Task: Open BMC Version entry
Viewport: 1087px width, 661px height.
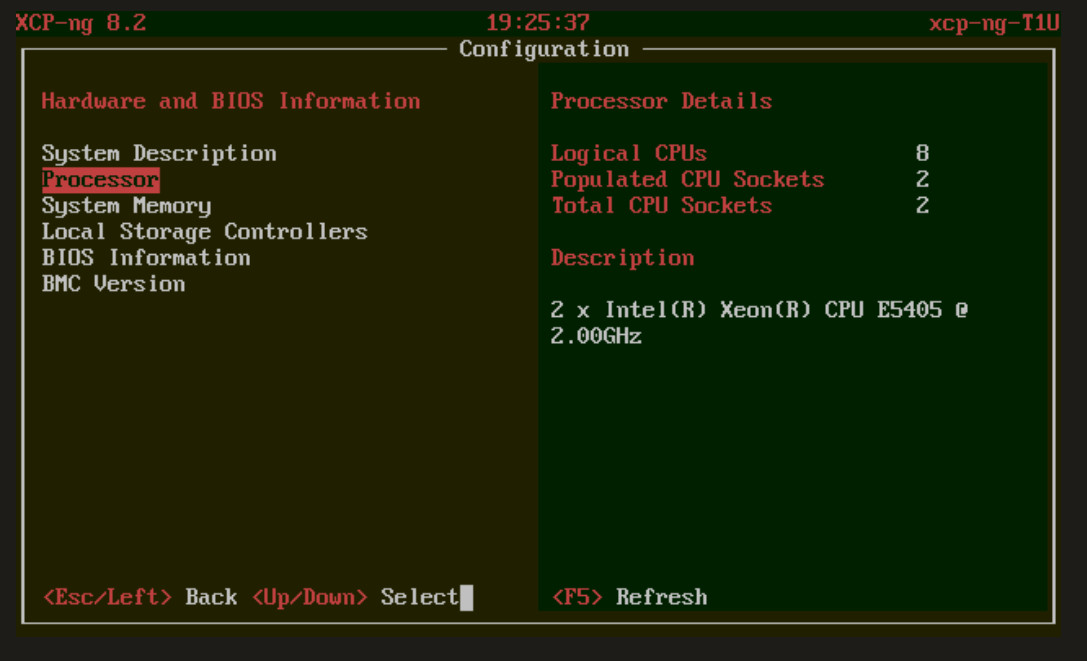Action: [113, 284]
